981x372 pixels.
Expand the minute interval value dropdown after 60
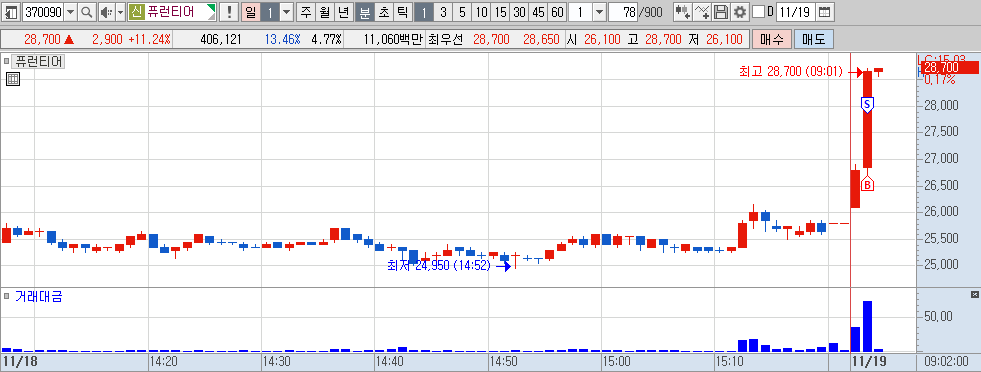pyautogui.click(x=599, y=12)
